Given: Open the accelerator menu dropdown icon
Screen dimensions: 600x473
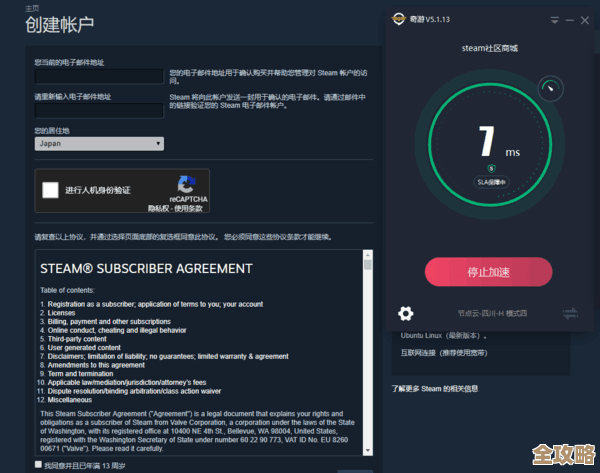Looking at the screenshot, I should 554,20.
